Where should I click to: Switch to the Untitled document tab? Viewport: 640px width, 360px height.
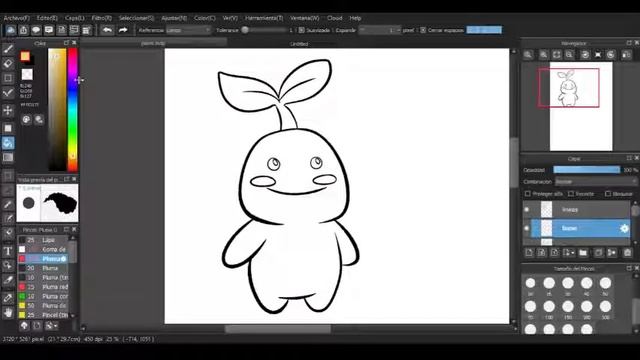click(299, 44)
